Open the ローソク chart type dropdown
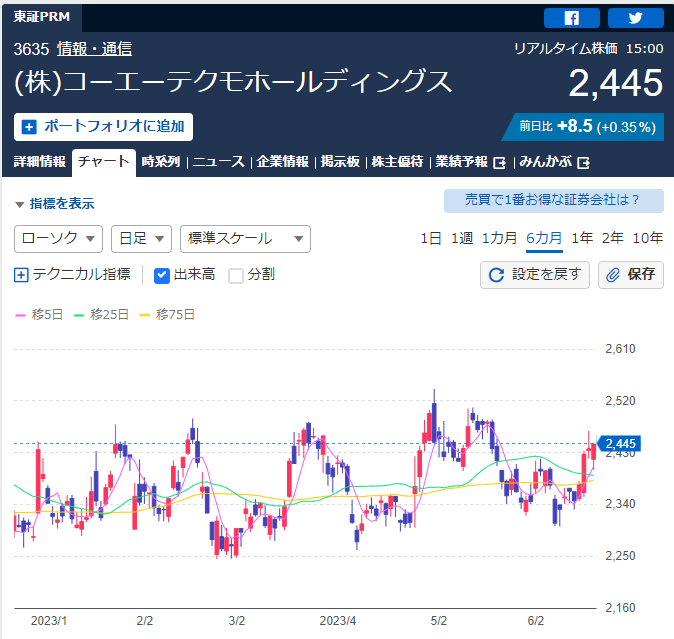 58,238
